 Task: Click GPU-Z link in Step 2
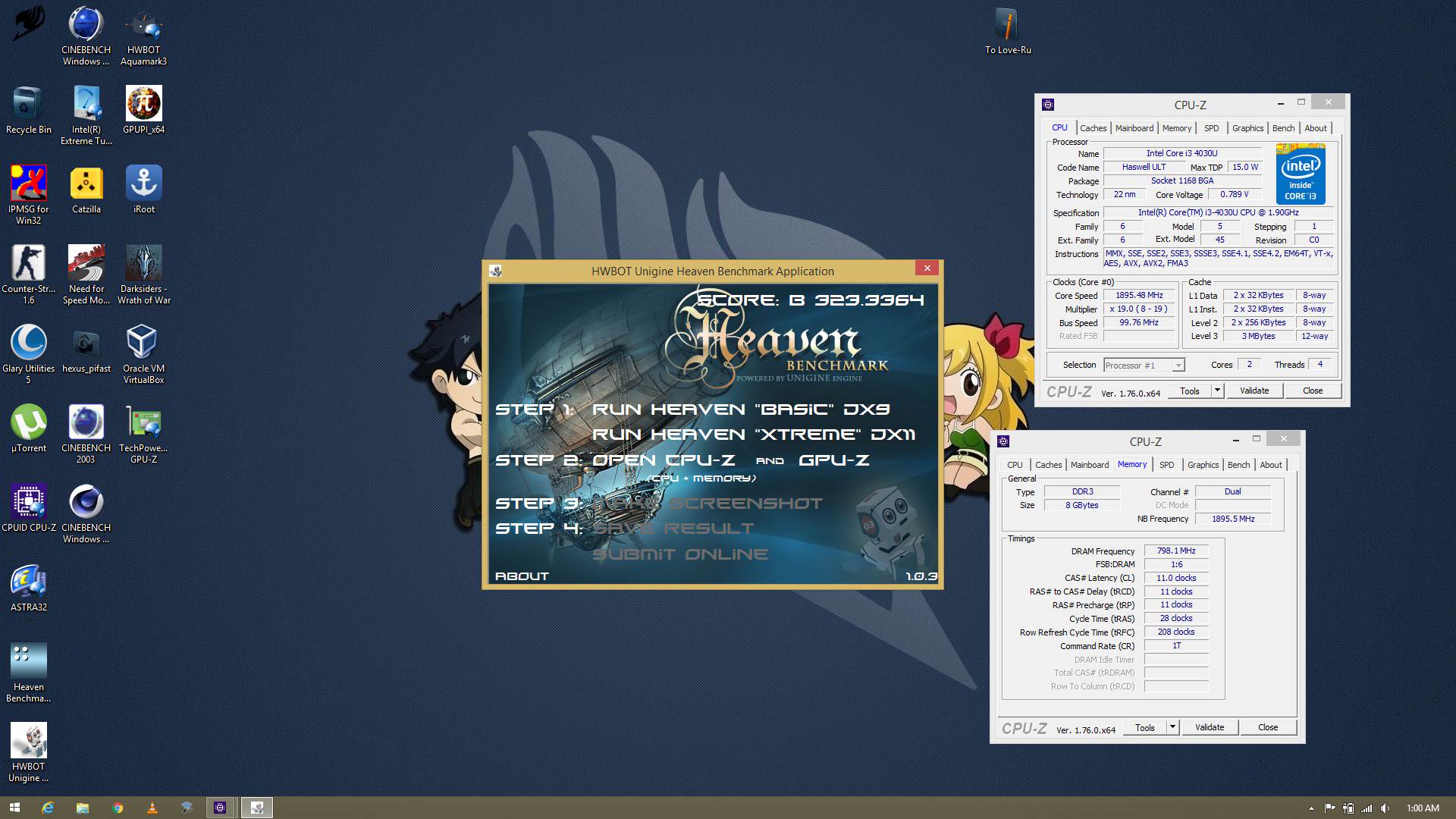833,460
